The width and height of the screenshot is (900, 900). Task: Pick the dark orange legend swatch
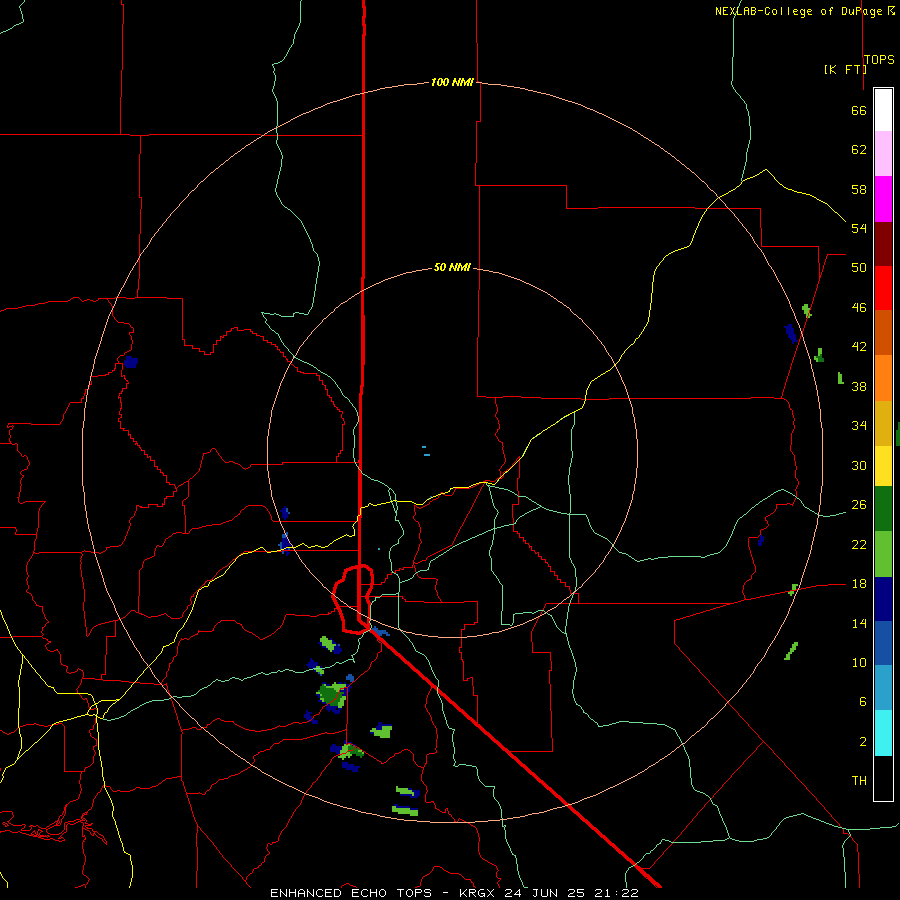[x=883, y=332]
